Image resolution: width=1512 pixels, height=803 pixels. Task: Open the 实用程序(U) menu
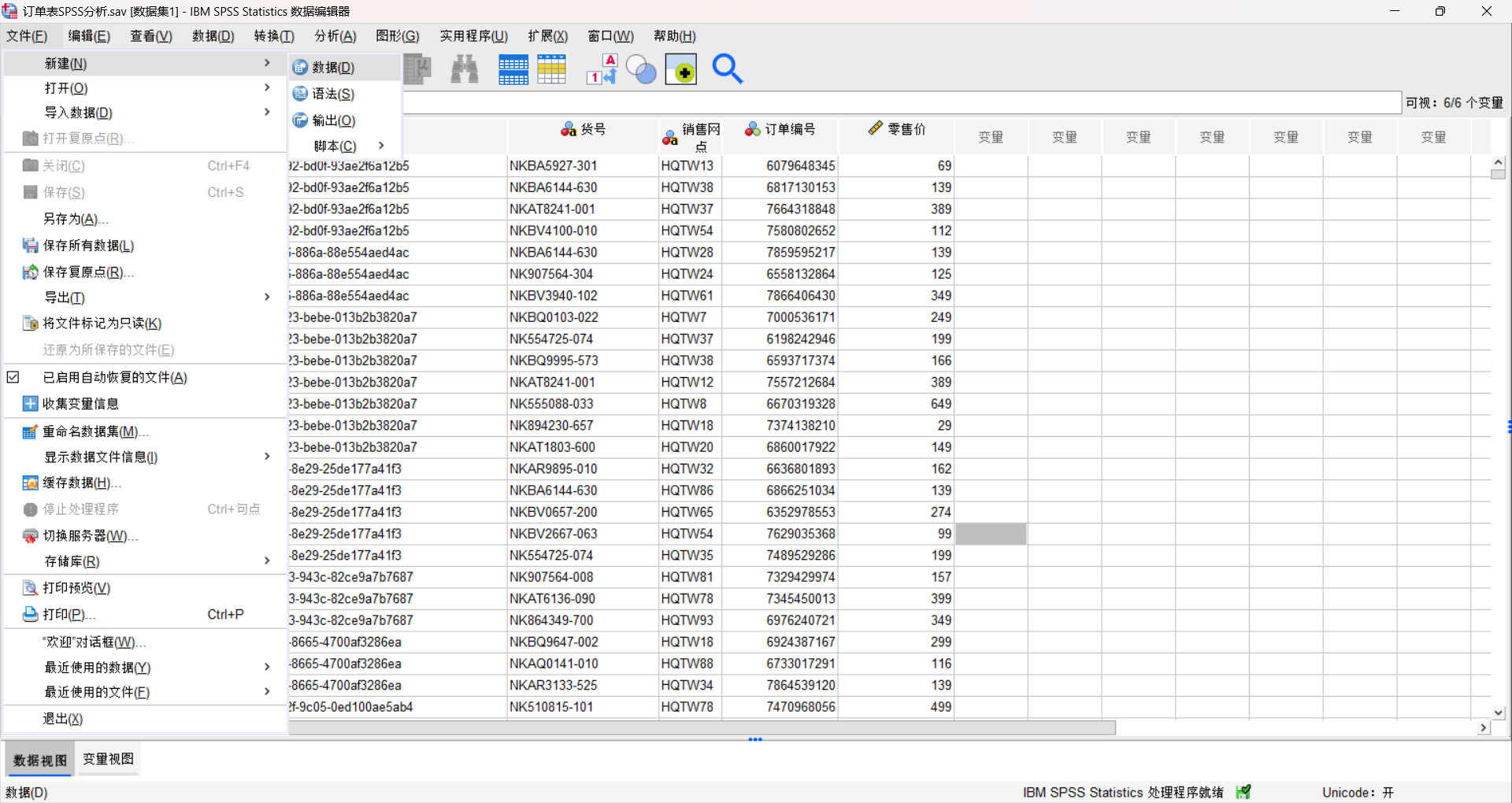click(474, 36)
